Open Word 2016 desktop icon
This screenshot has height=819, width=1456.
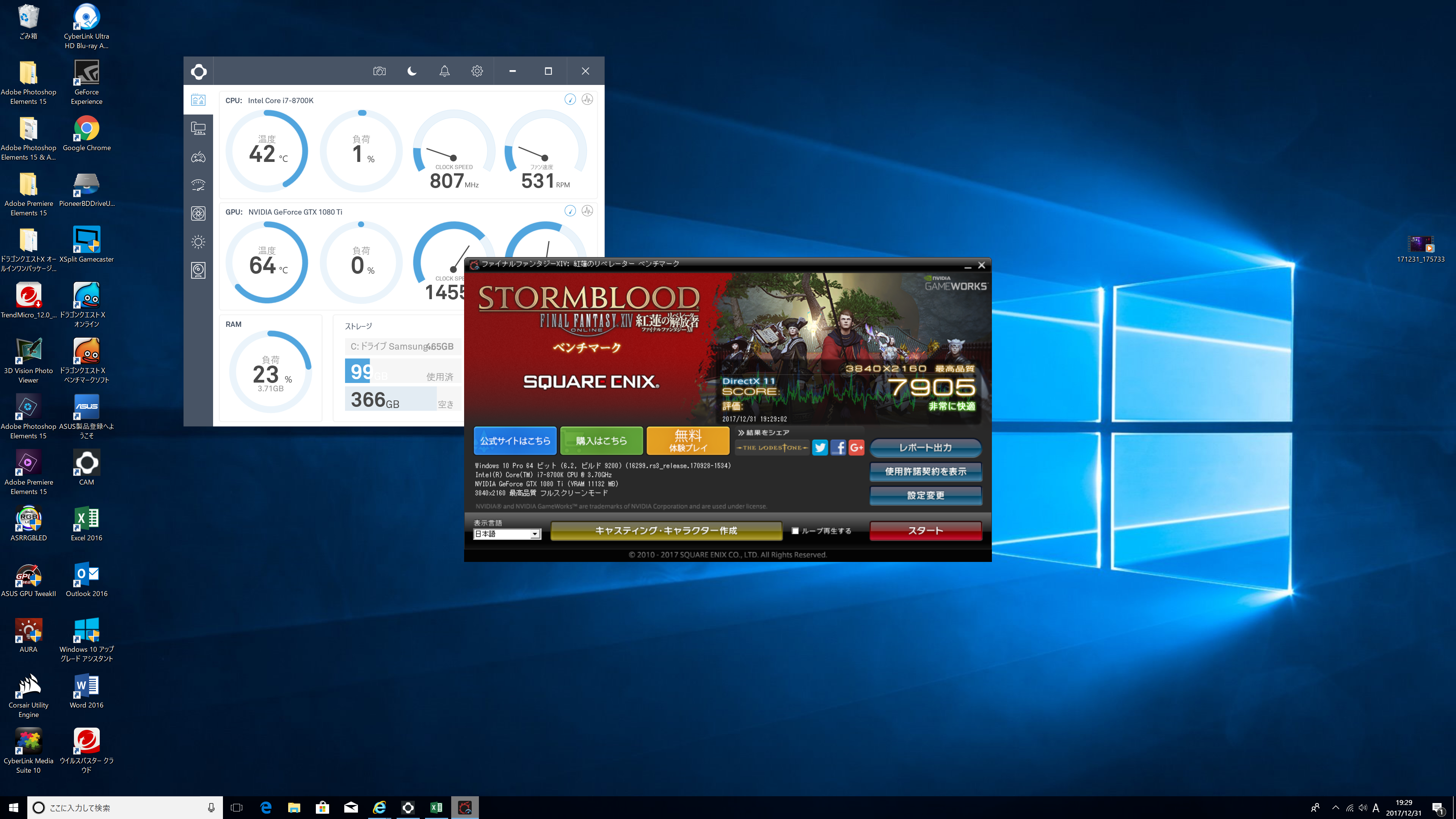click(86, 691)
